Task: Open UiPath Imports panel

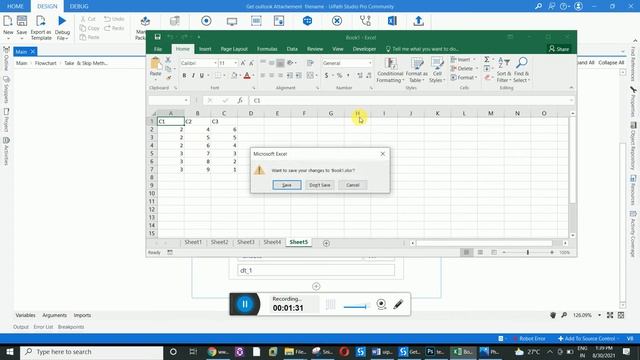Action: point(82,315)
